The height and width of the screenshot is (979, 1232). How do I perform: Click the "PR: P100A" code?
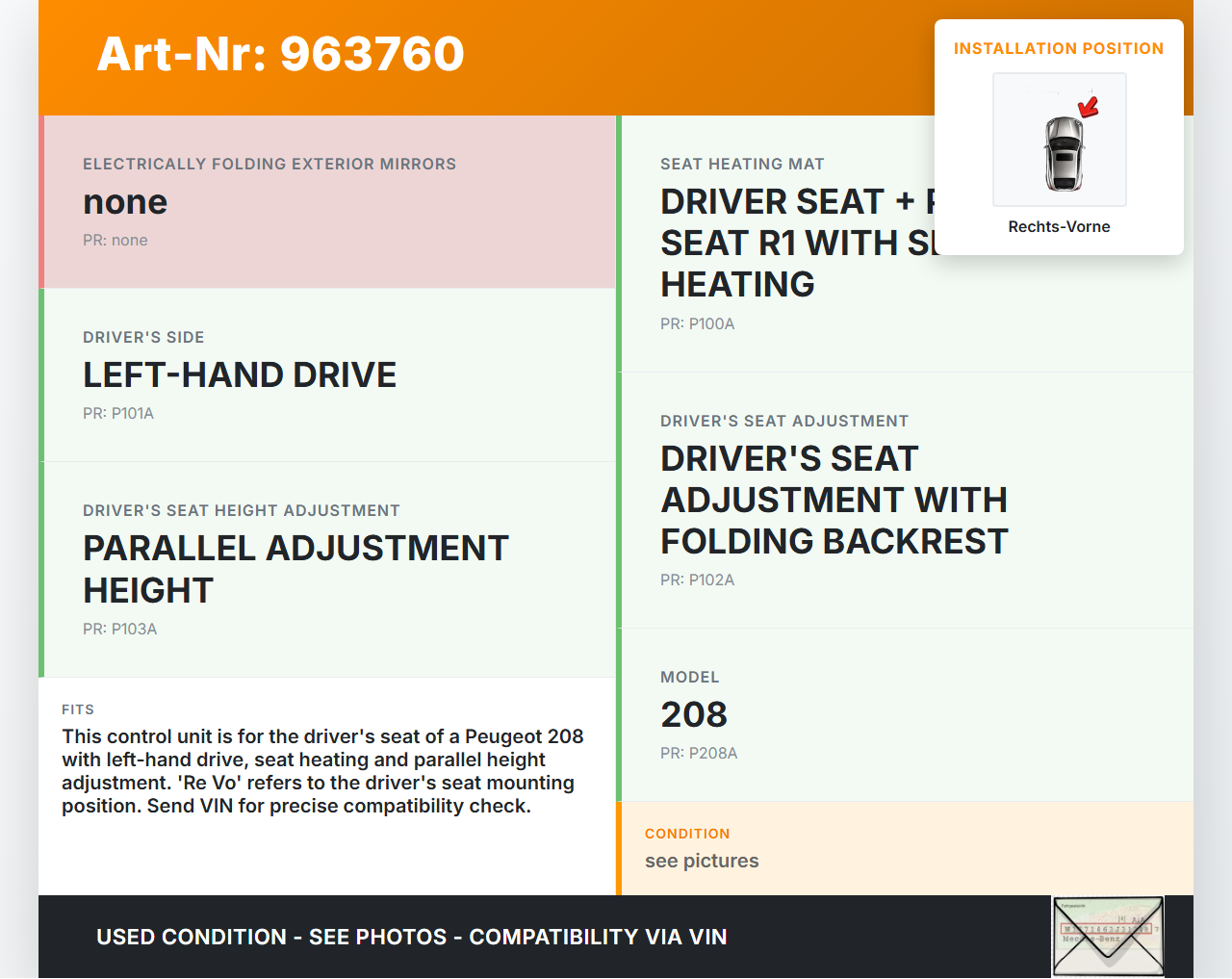tap(698, 324)
